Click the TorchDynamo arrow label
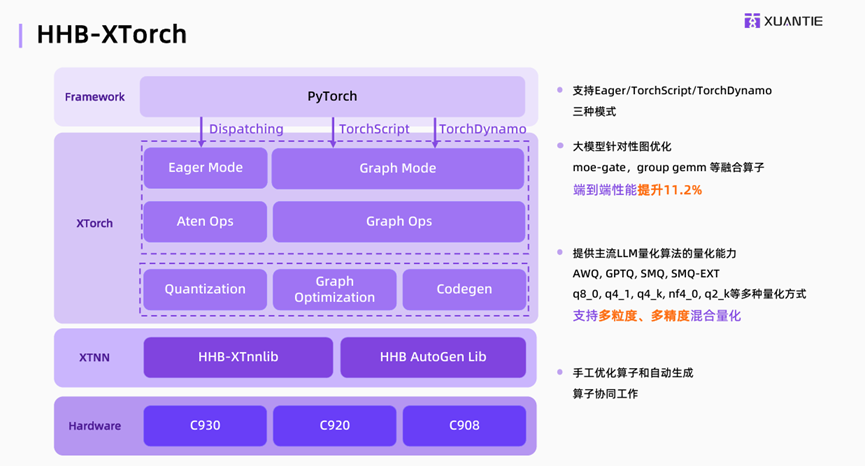Image resolution: width=865 pixels, height=466 pixels. pyautogui.click(x=482, y=129)
